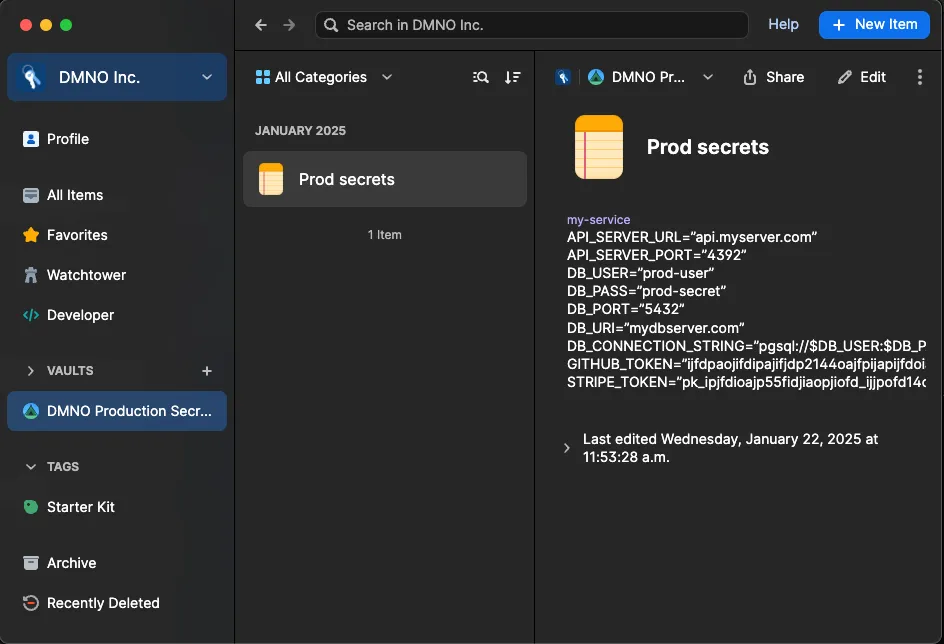Open the Developer section
The width and height of the screenshot is (944, 644).
coord(76,315)
